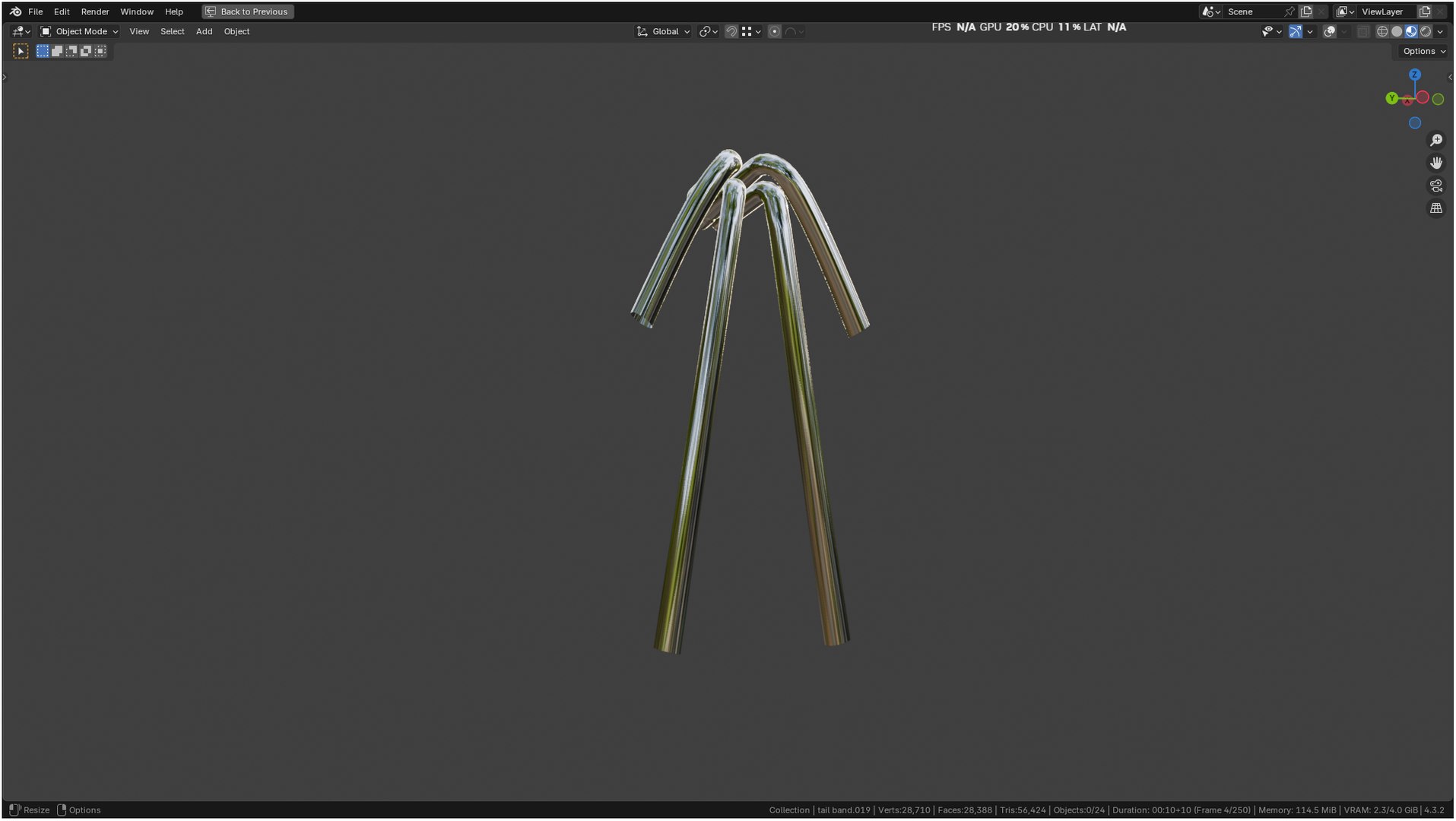Screen dimensions: 1456x821
Task: Switch to solid viewport shading
Action: coord(1397,31)
